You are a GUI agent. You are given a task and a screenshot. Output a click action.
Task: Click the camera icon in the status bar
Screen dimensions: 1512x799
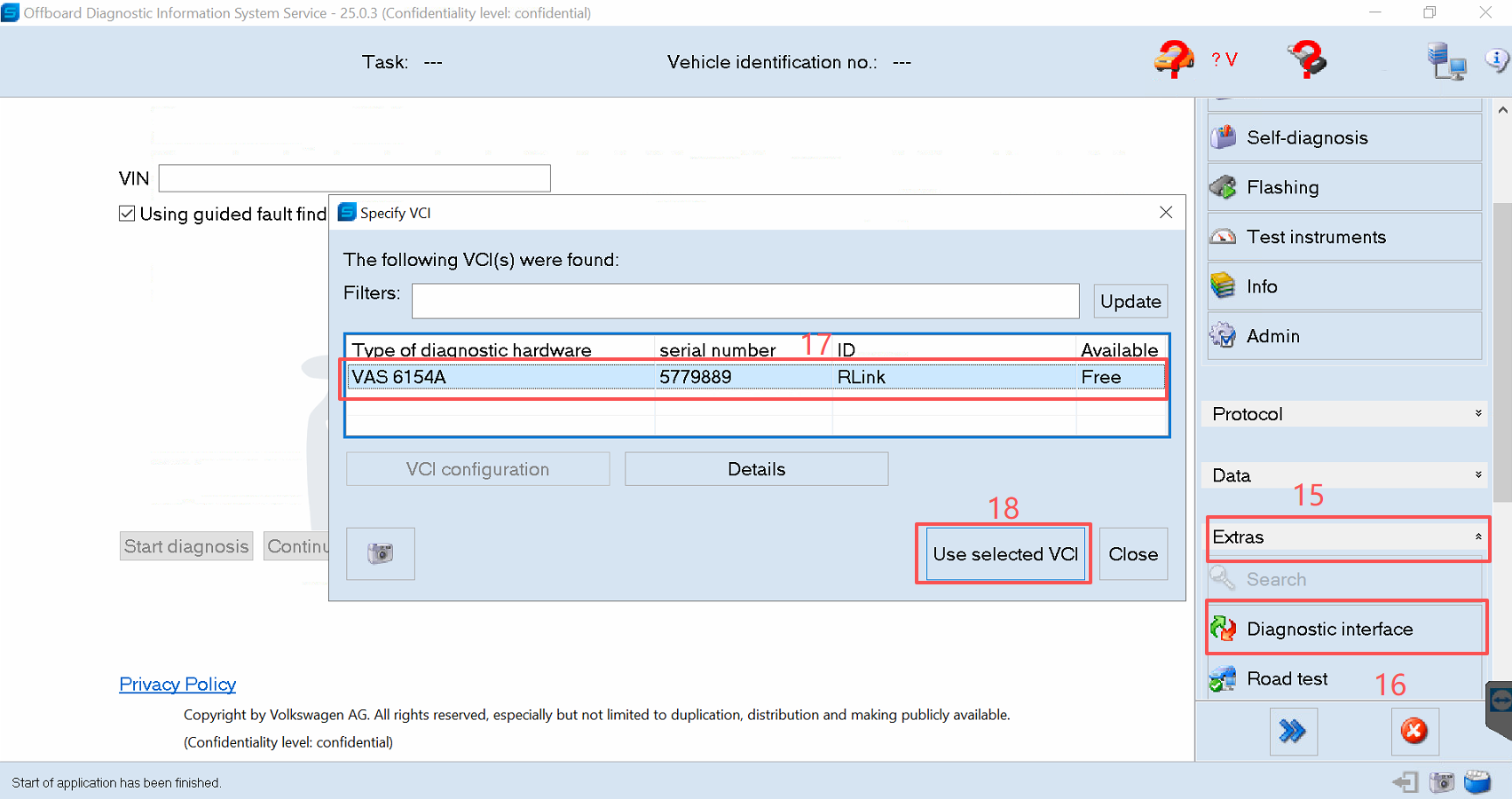coord(1442,781)
